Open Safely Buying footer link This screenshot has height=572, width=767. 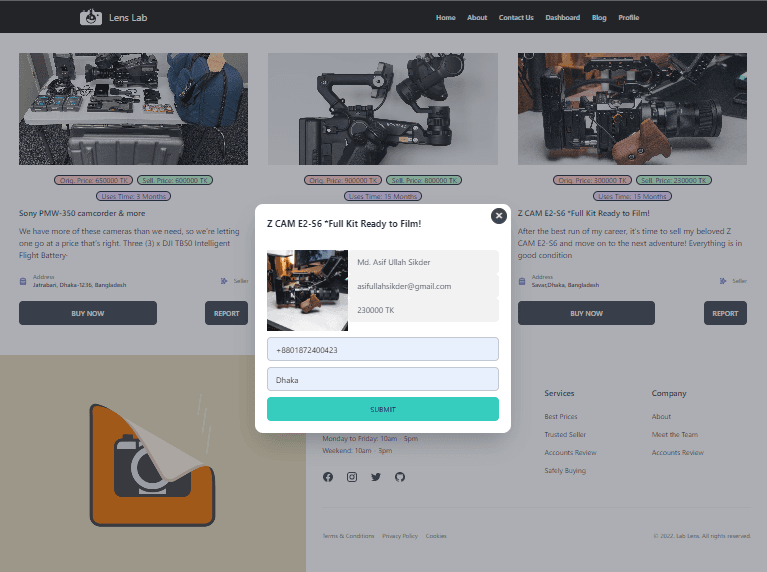point(565,471)
